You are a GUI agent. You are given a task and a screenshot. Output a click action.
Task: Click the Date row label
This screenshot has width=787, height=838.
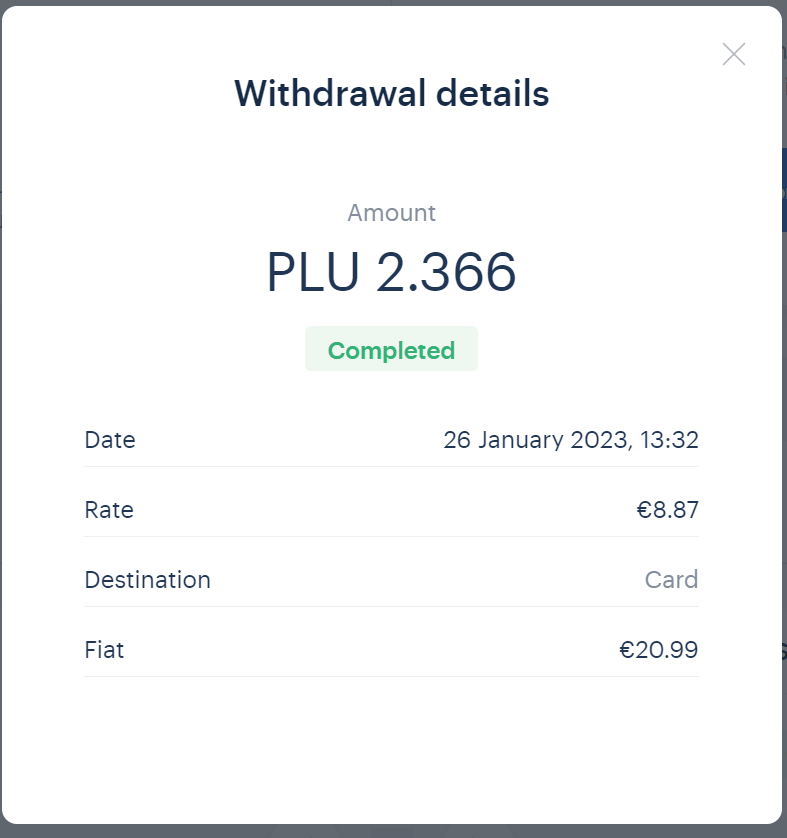pyautogui.click(x=110, y=440)
